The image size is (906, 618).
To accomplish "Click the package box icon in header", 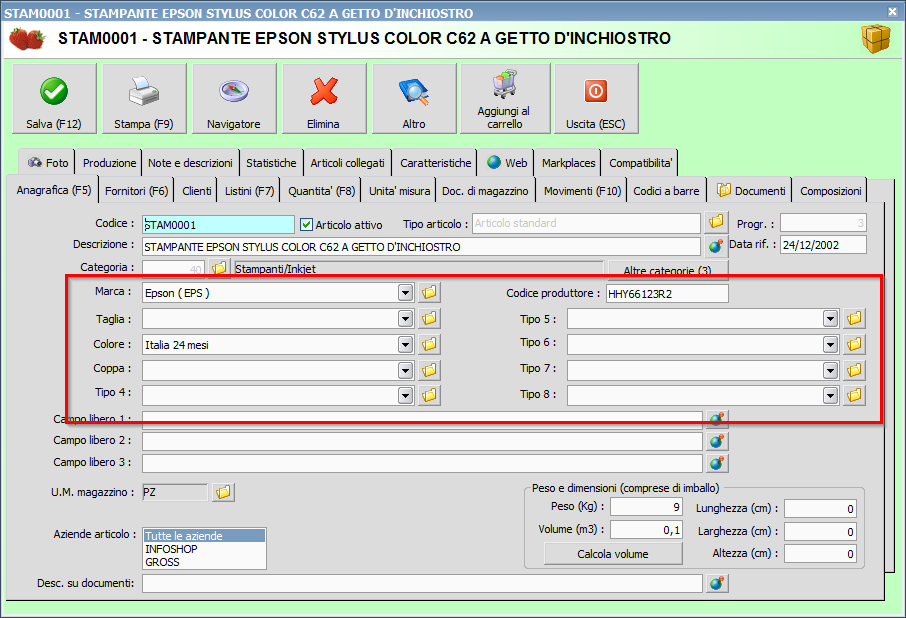I will [x=876, y=39].
